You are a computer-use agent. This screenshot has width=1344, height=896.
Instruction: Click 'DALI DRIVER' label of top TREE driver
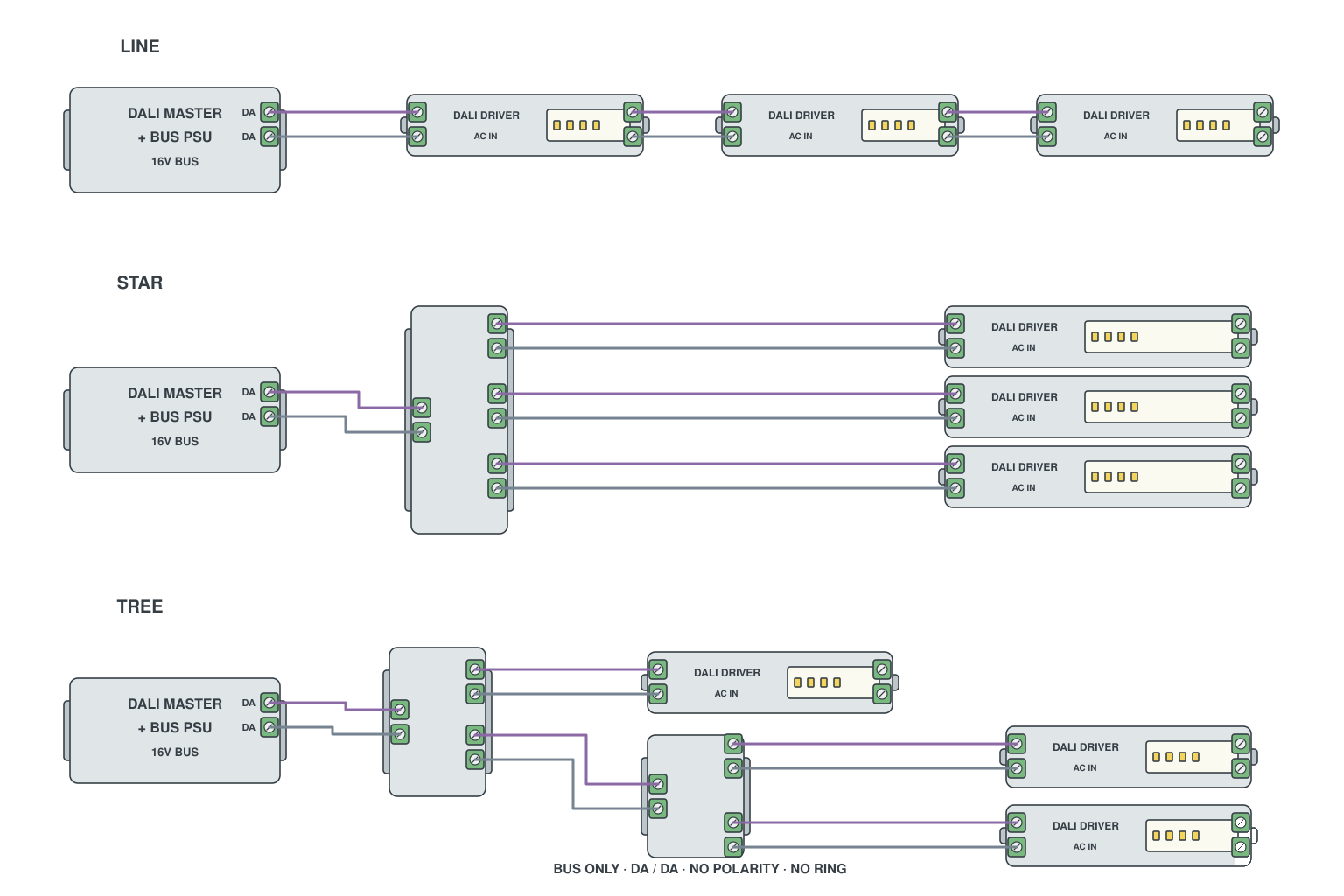tap(727, 672)
